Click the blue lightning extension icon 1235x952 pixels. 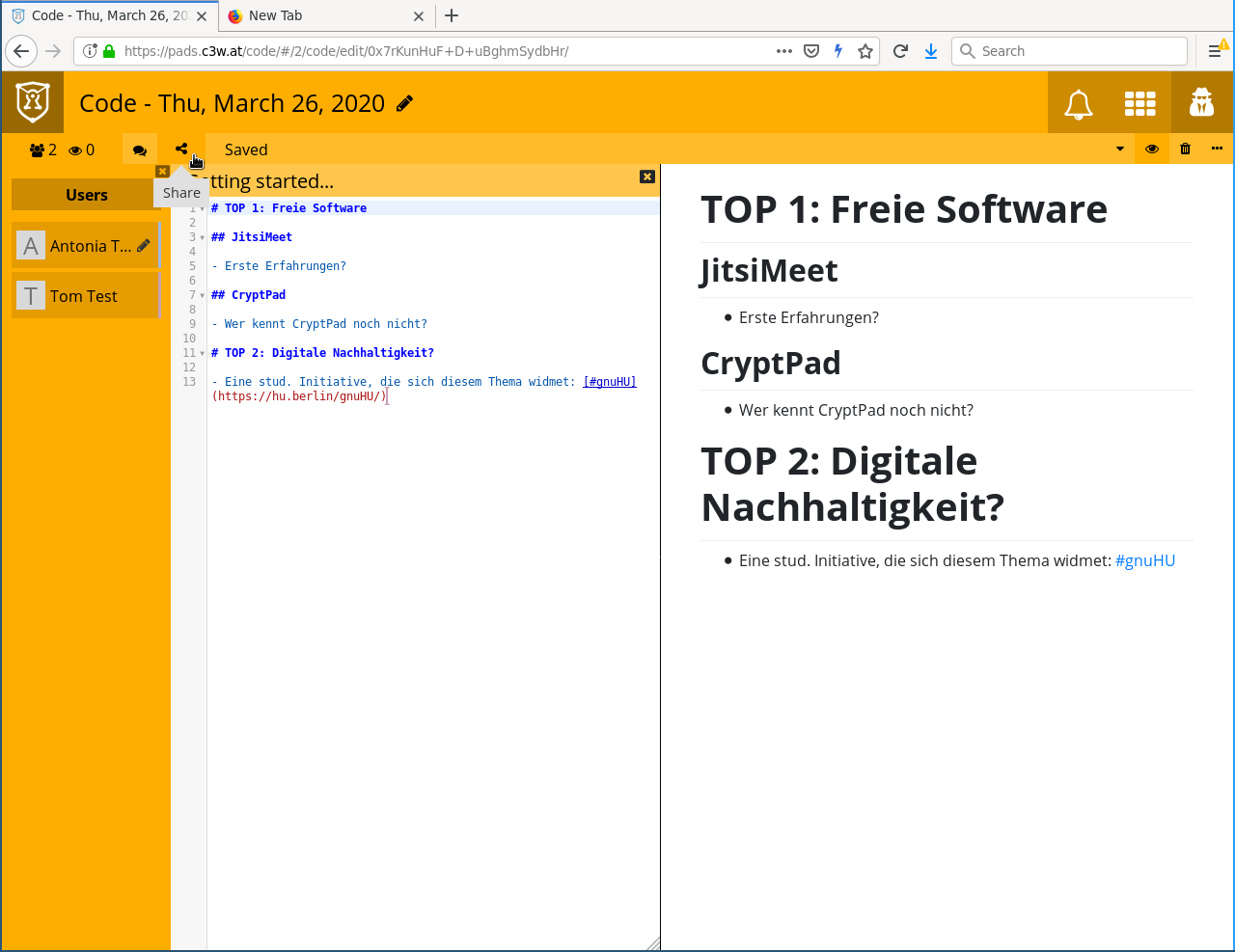pos(838,51)
